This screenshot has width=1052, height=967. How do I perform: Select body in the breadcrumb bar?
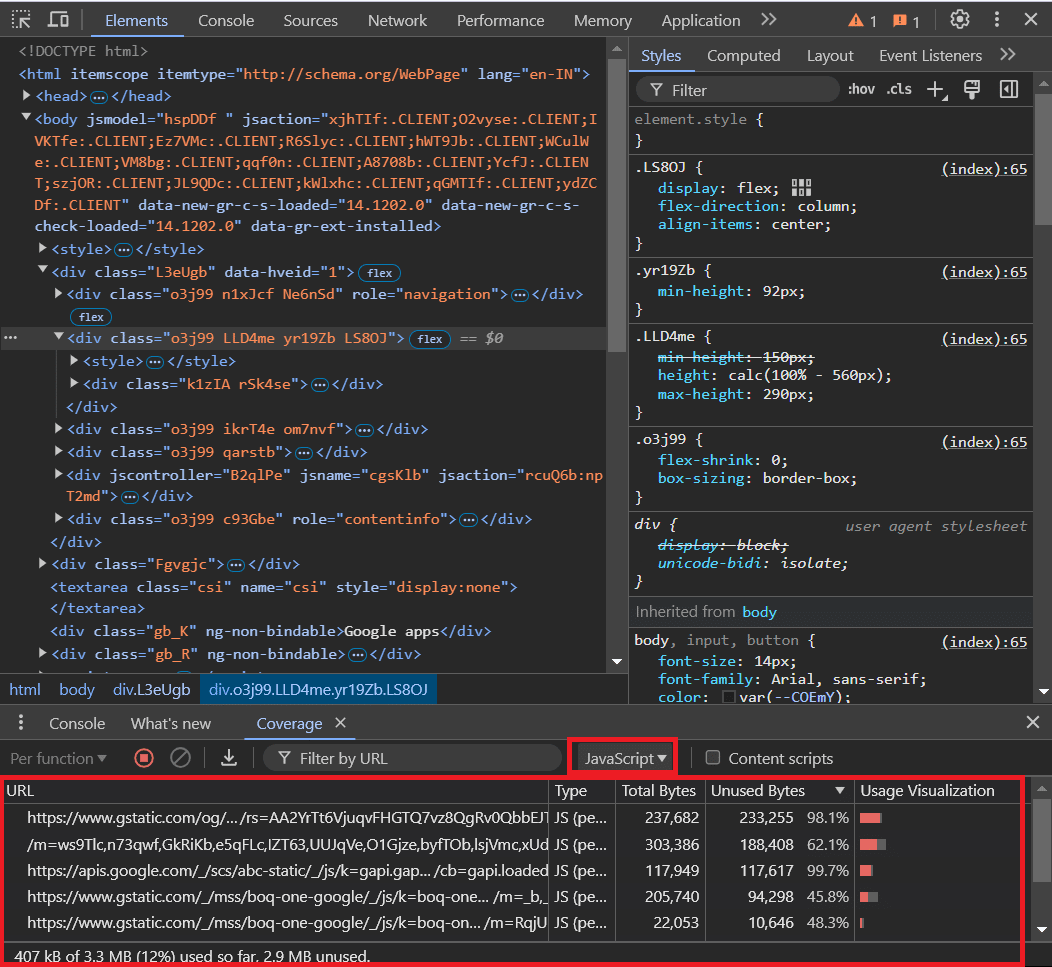click(x=77, y=689)
